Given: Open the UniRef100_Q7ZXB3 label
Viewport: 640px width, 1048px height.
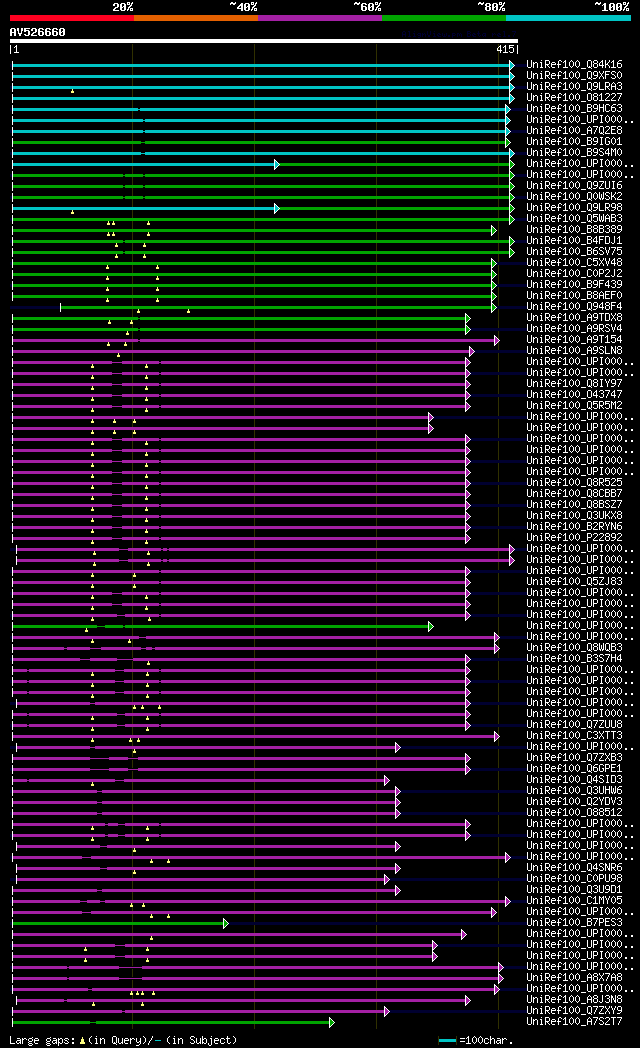Looking at the screenshot, I should point(574,758).
